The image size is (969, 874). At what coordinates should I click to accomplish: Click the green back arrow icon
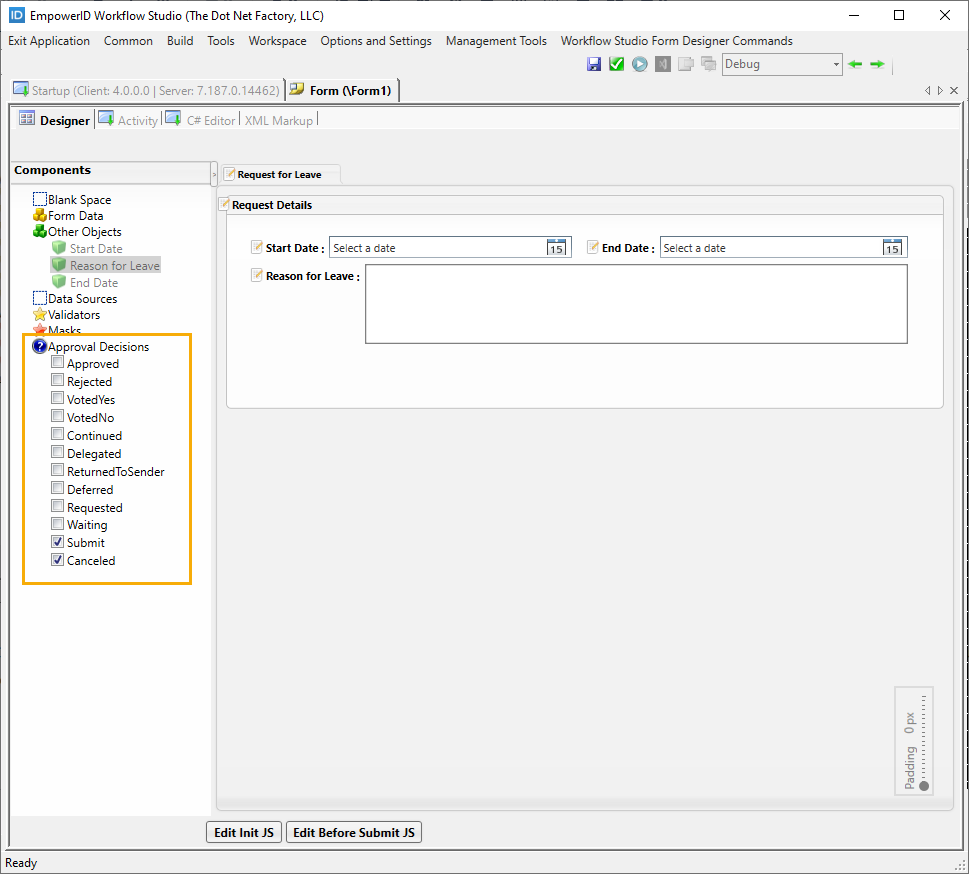(855, 64)
